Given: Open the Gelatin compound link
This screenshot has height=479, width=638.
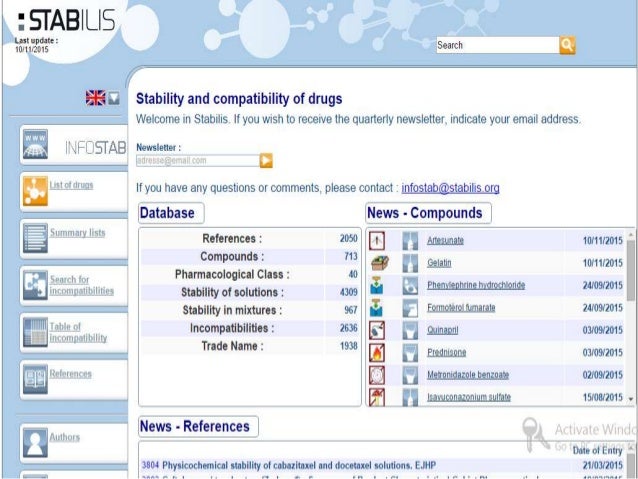Looking at the screenshot, I should coord(439,263).
